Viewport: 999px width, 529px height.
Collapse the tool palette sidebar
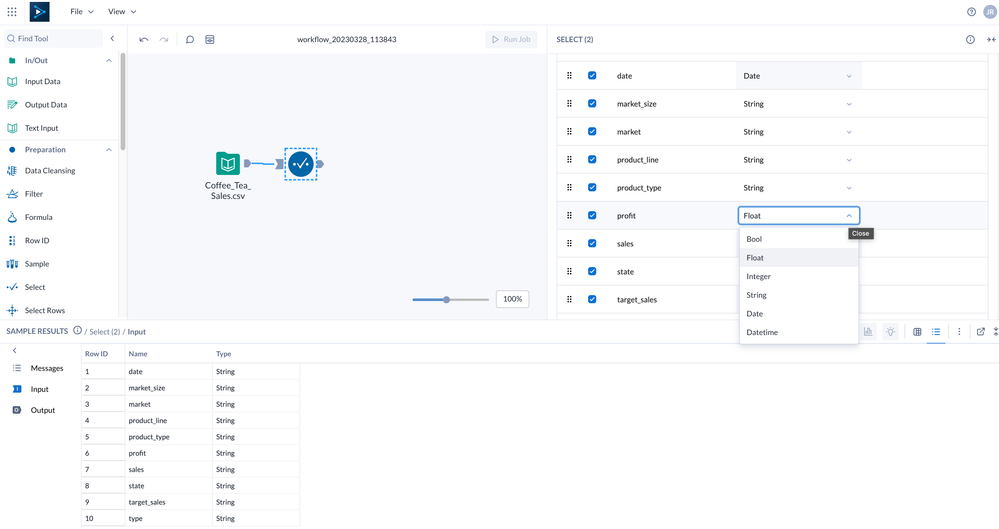(x=113, y=39)
